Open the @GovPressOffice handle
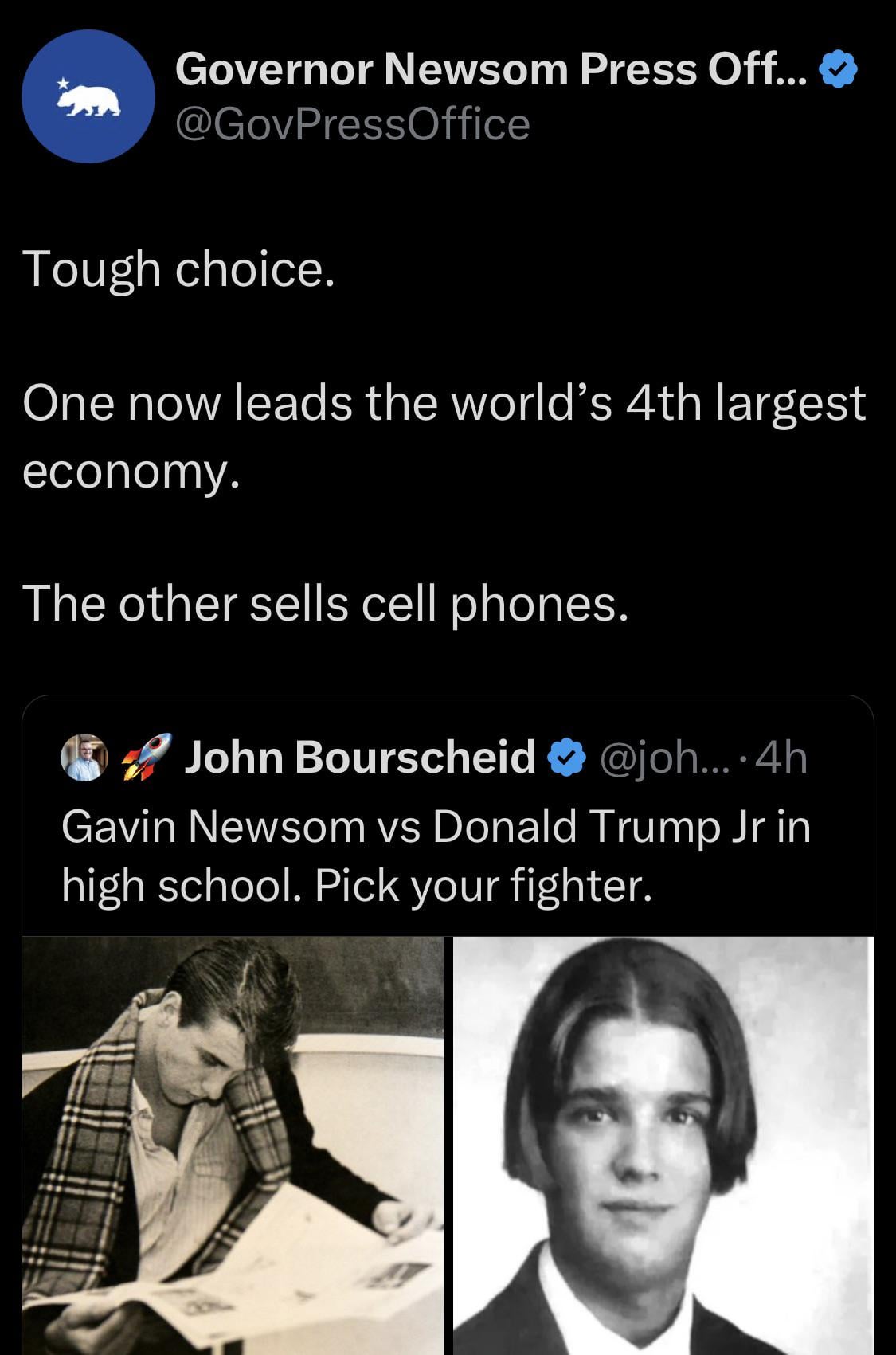Viewport: 896px width, 1355px height. (352, 124)
